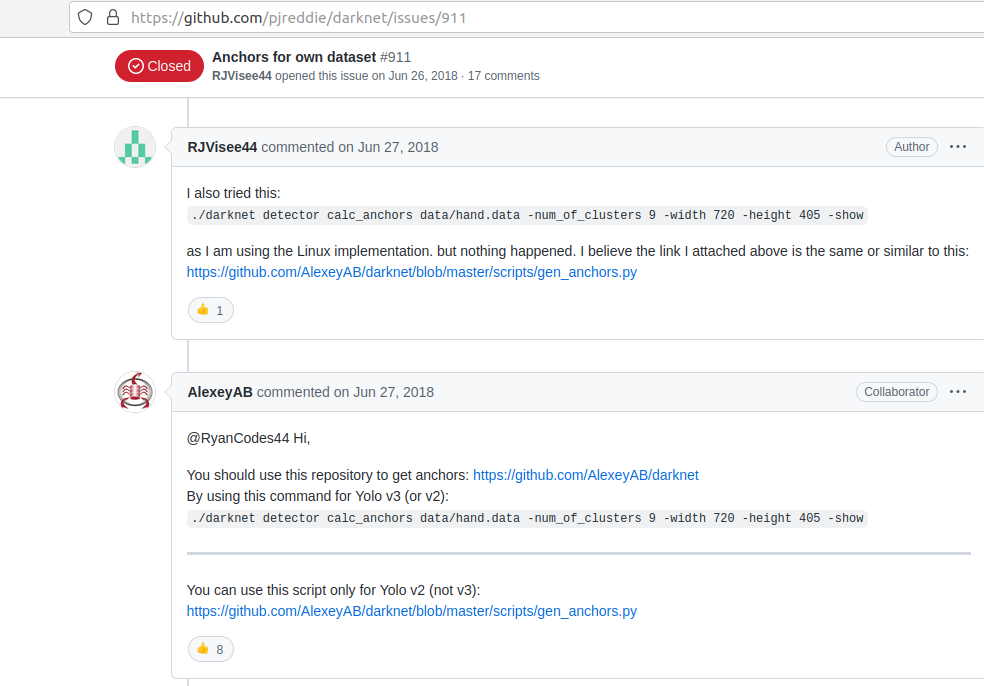
Task: Open RJVisee44 username in issue header
Action: pos(242,76)
